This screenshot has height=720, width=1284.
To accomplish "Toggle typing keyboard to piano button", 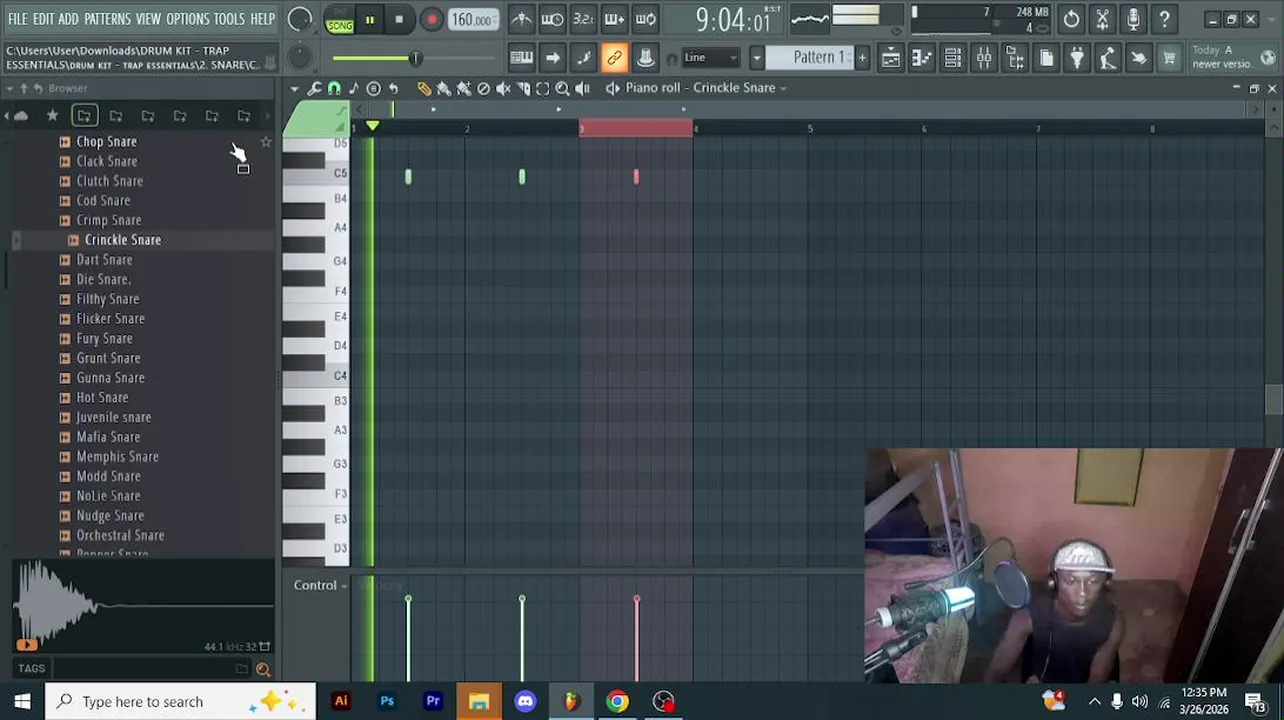I will (x=521, y=58).
